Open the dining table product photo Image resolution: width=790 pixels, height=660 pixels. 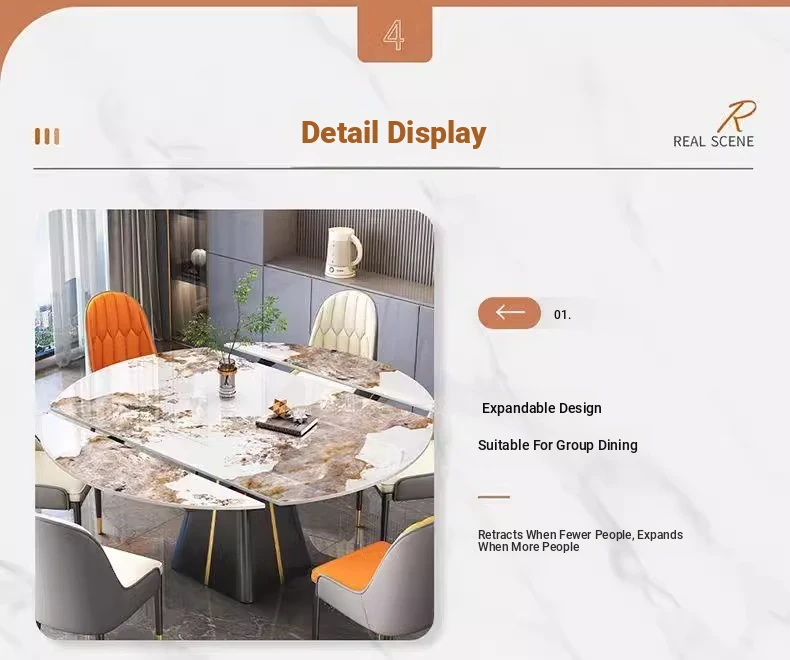click(x=234, y=424)
